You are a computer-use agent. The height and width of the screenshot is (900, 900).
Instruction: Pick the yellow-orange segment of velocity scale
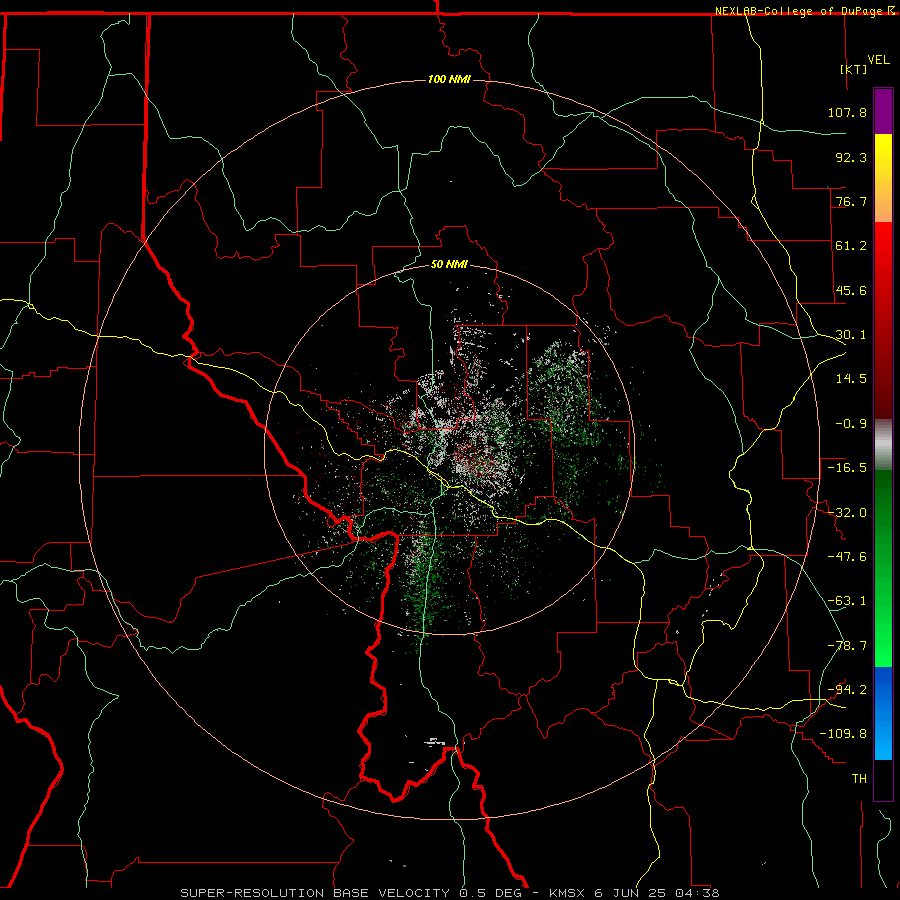click(x=883, y=178)
